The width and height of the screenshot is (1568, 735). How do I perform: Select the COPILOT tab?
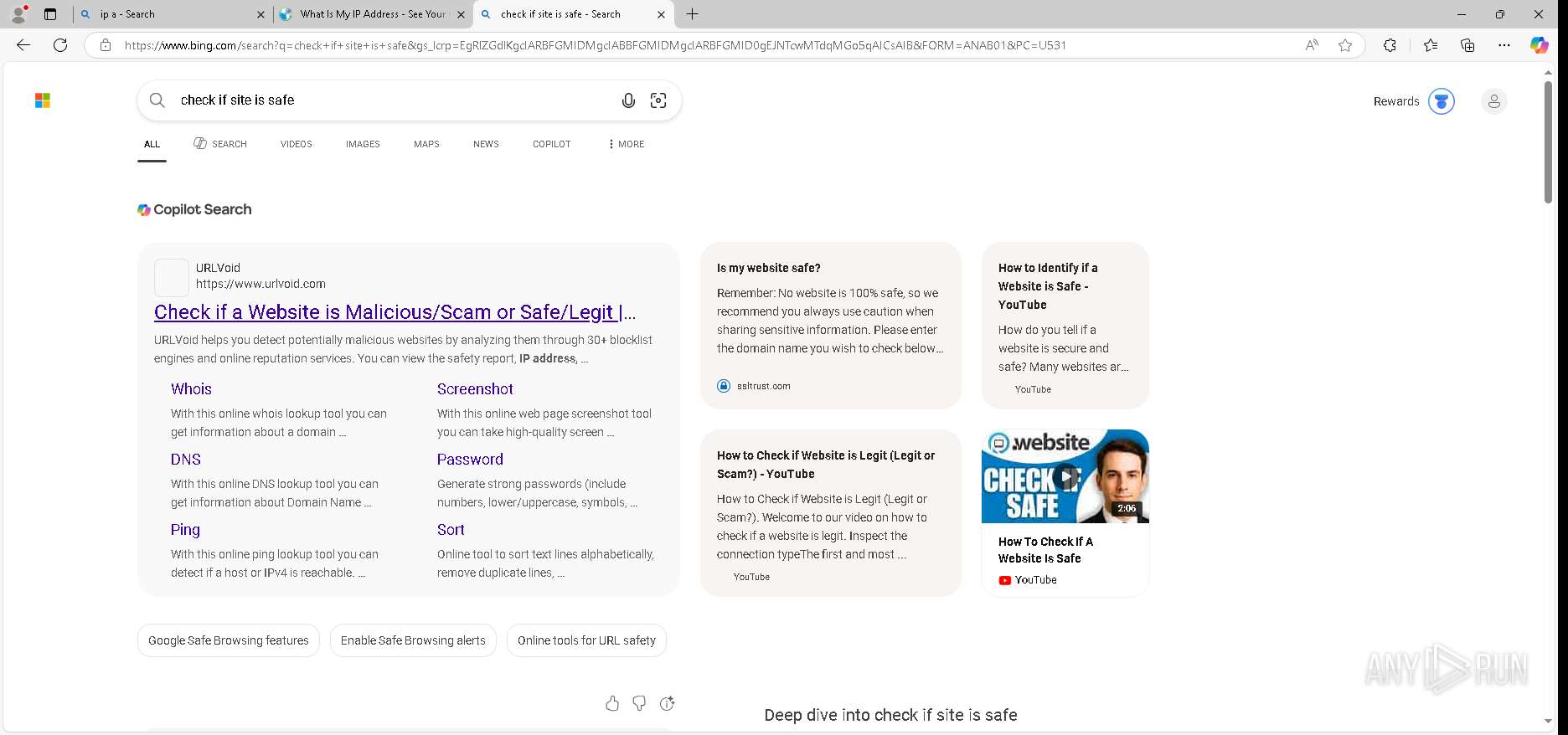552,144
